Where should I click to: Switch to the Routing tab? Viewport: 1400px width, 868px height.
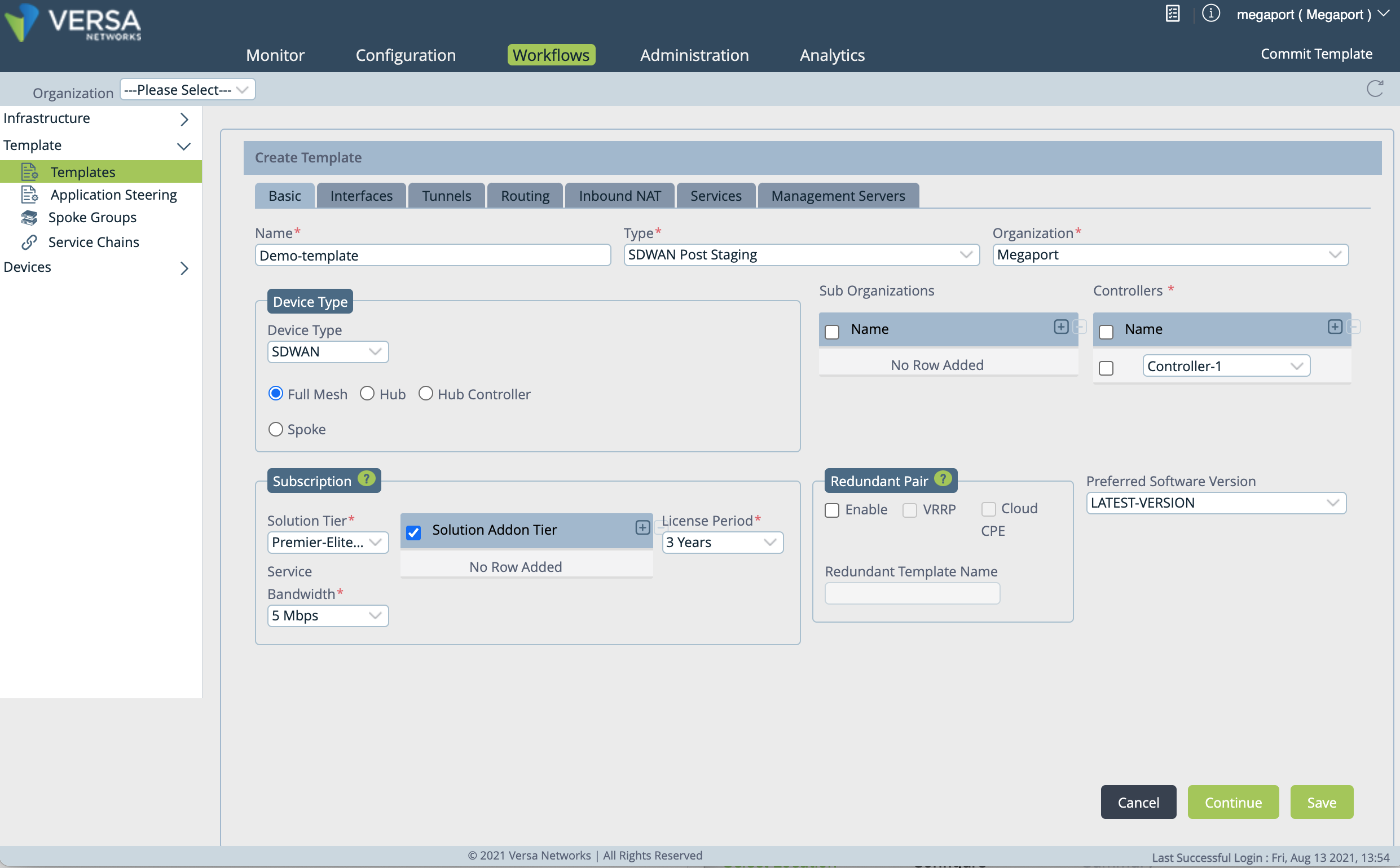[x=524, y=195]
